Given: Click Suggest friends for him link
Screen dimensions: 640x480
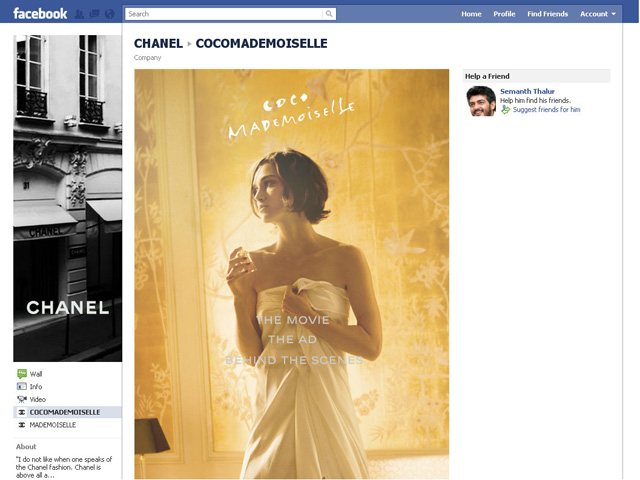Looking at the screenshot, I should 547,109.
